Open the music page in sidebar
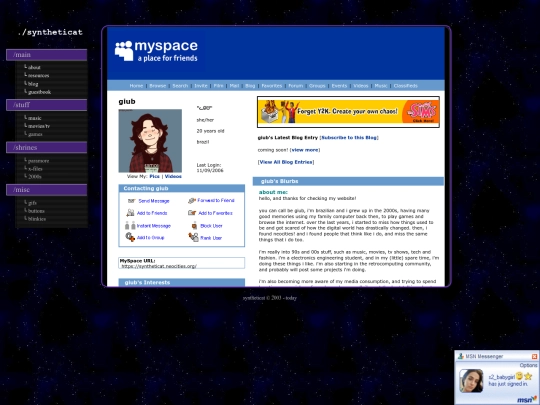This screenshot has height=405, width=540. 34,118
